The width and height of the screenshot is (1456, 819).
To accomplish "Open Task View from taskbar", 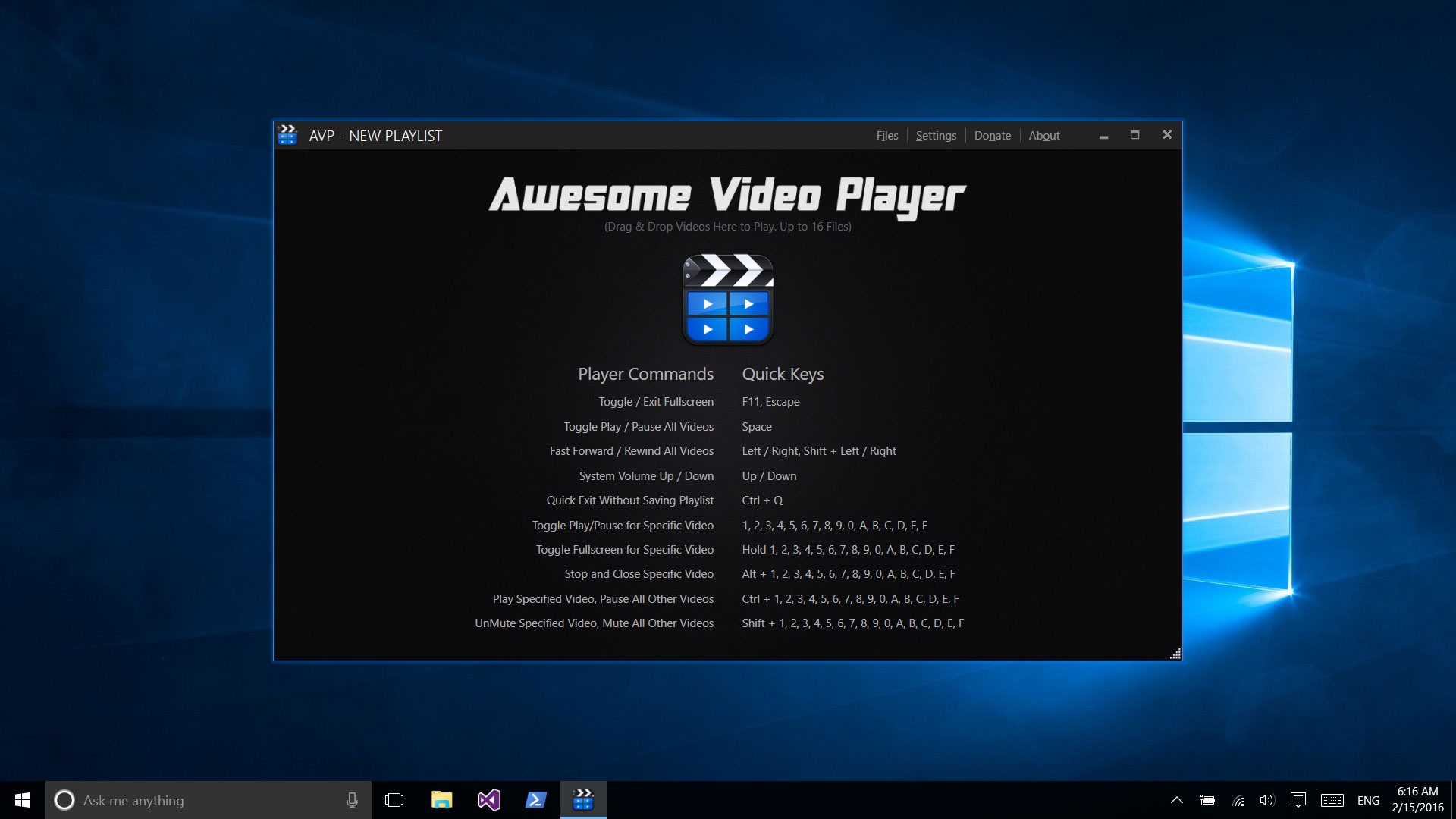I will tap(394, 800).
